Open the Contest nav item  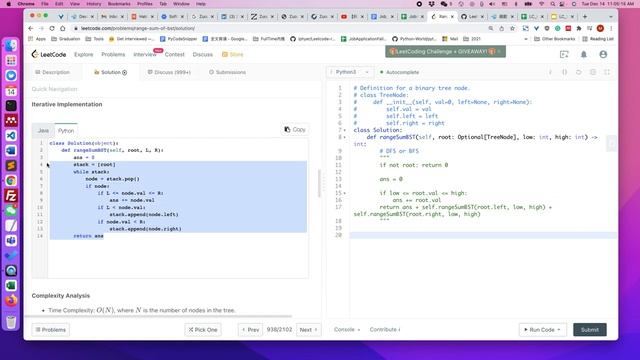pos(175,54)
